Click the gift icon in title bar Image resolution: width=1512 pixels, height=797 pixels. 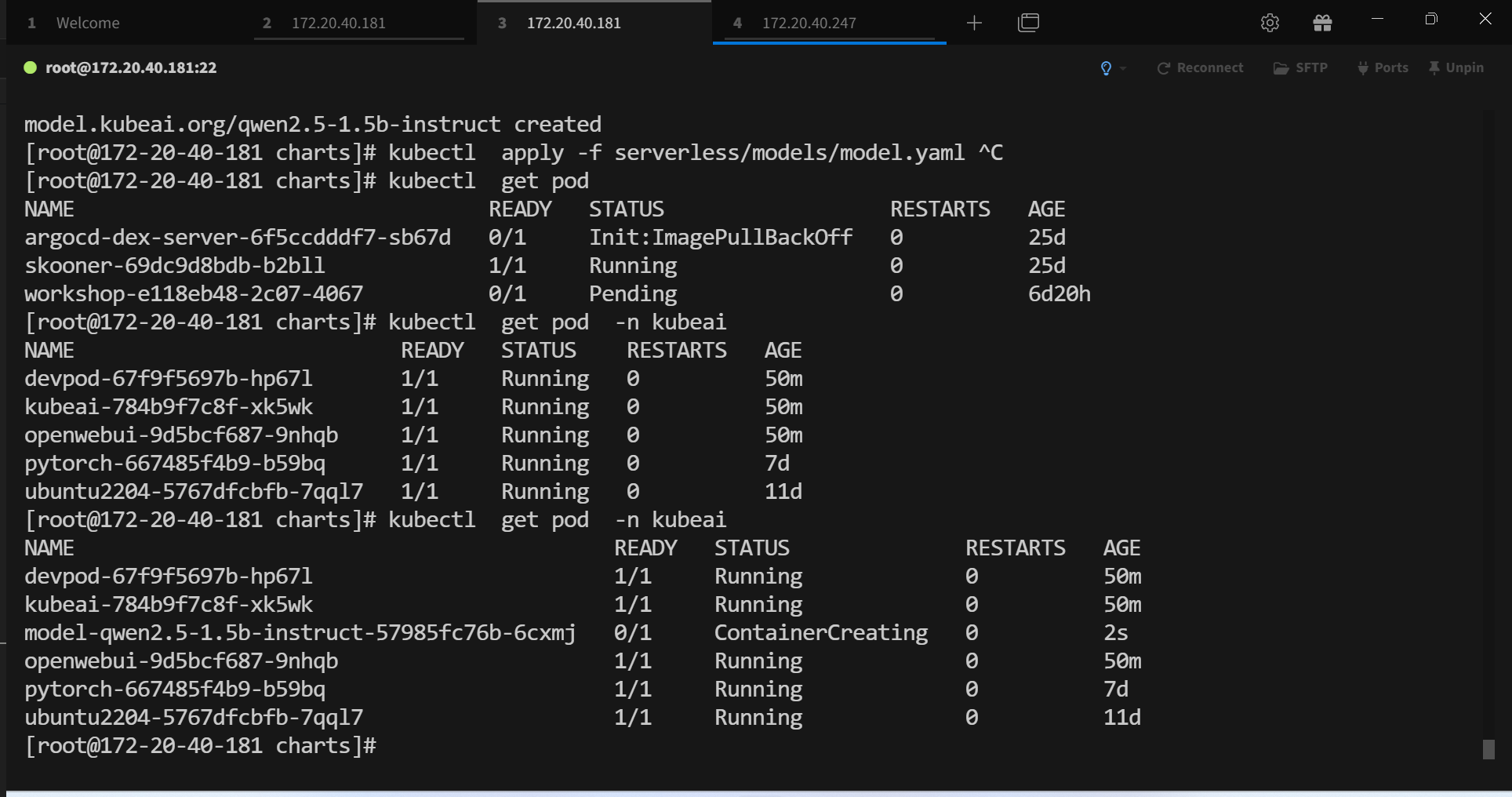point(1322,23)
